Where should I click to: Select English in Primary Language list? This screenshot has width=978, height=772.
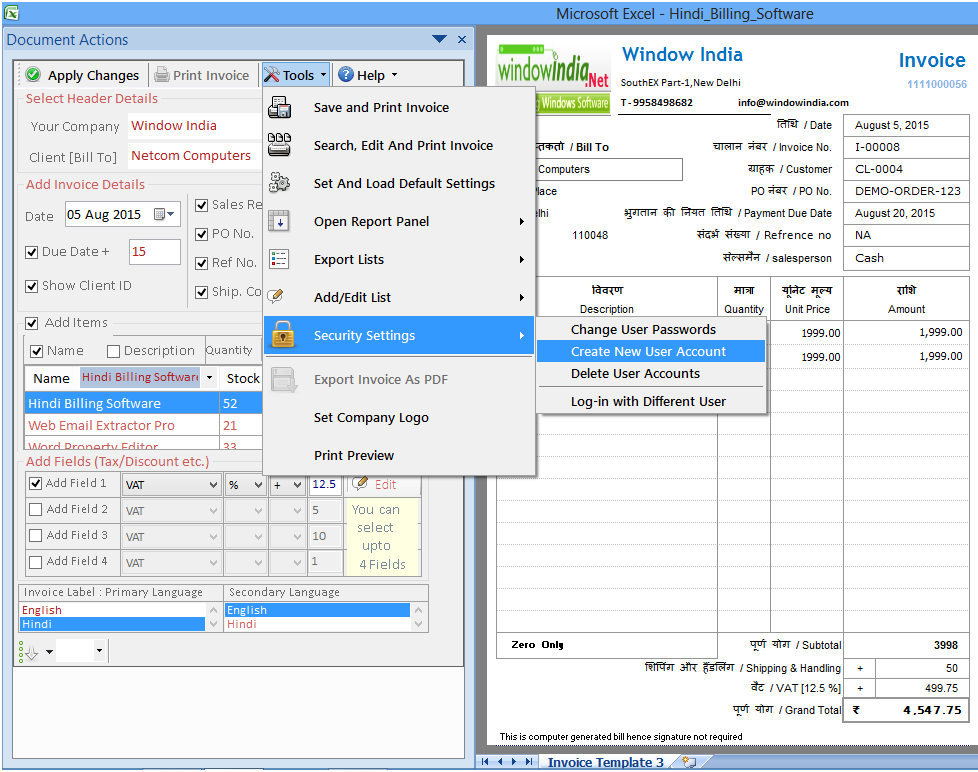click(x=112, y=610)
